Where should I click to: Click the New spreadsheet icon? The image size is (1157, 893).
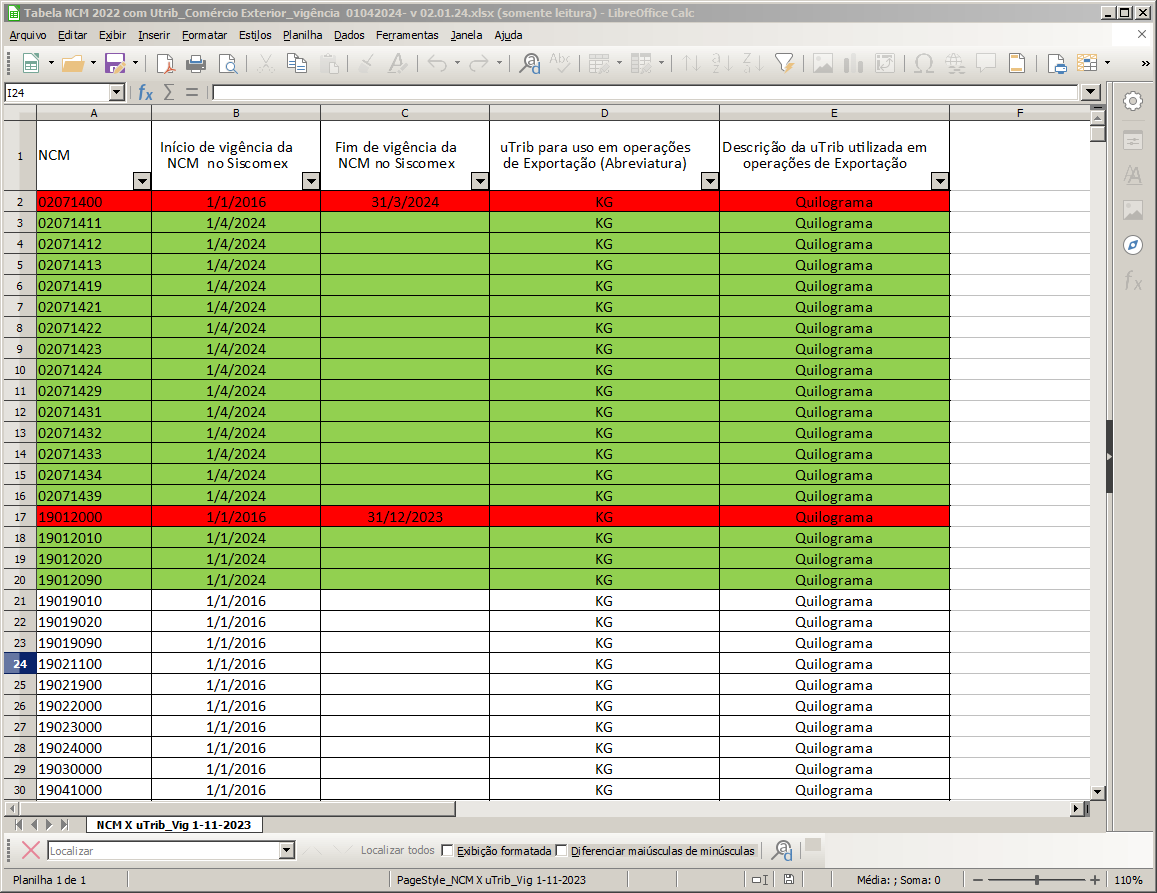point(31,63)
